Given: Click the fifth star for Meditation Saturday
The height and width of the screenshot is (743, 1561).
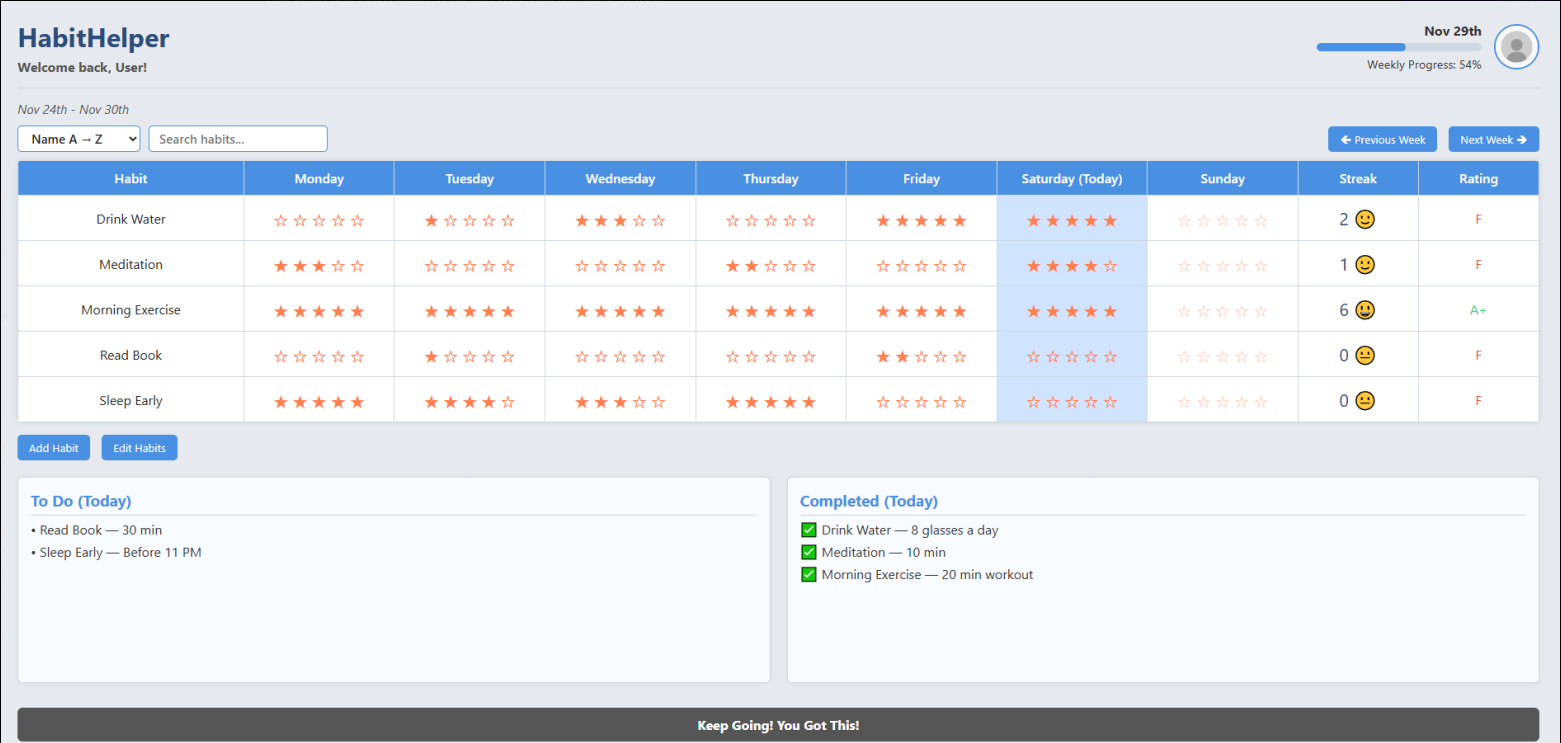Looking at the screenshot, I should [1110, 266].
